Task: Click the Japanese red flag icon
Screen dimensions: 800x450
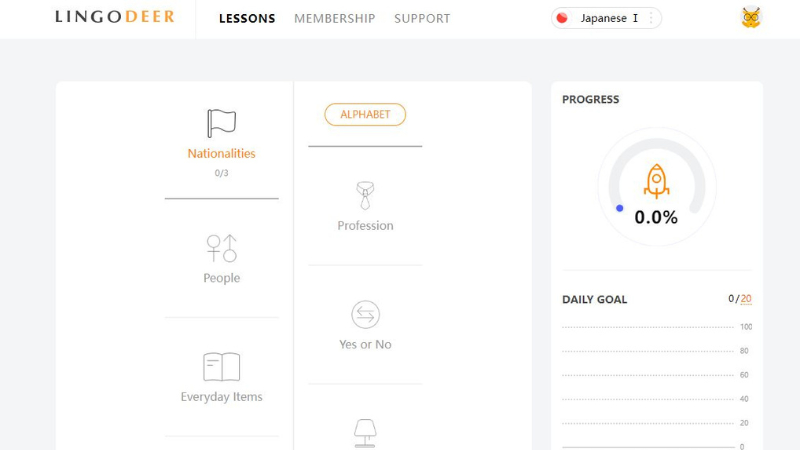Action: (562, 18)
